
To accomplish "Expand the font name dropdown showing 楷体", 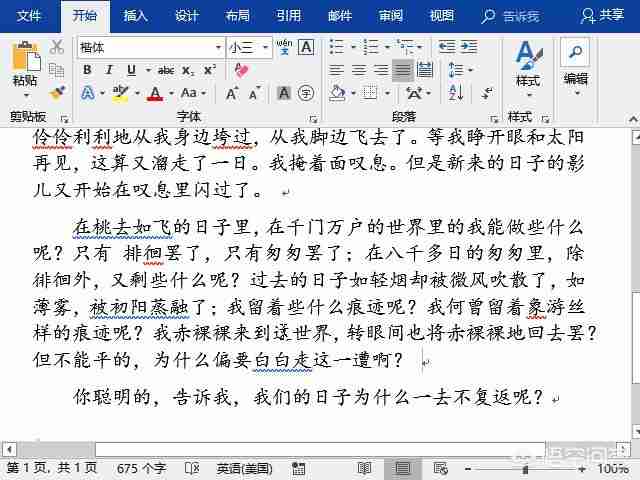I will pos(218,48).
